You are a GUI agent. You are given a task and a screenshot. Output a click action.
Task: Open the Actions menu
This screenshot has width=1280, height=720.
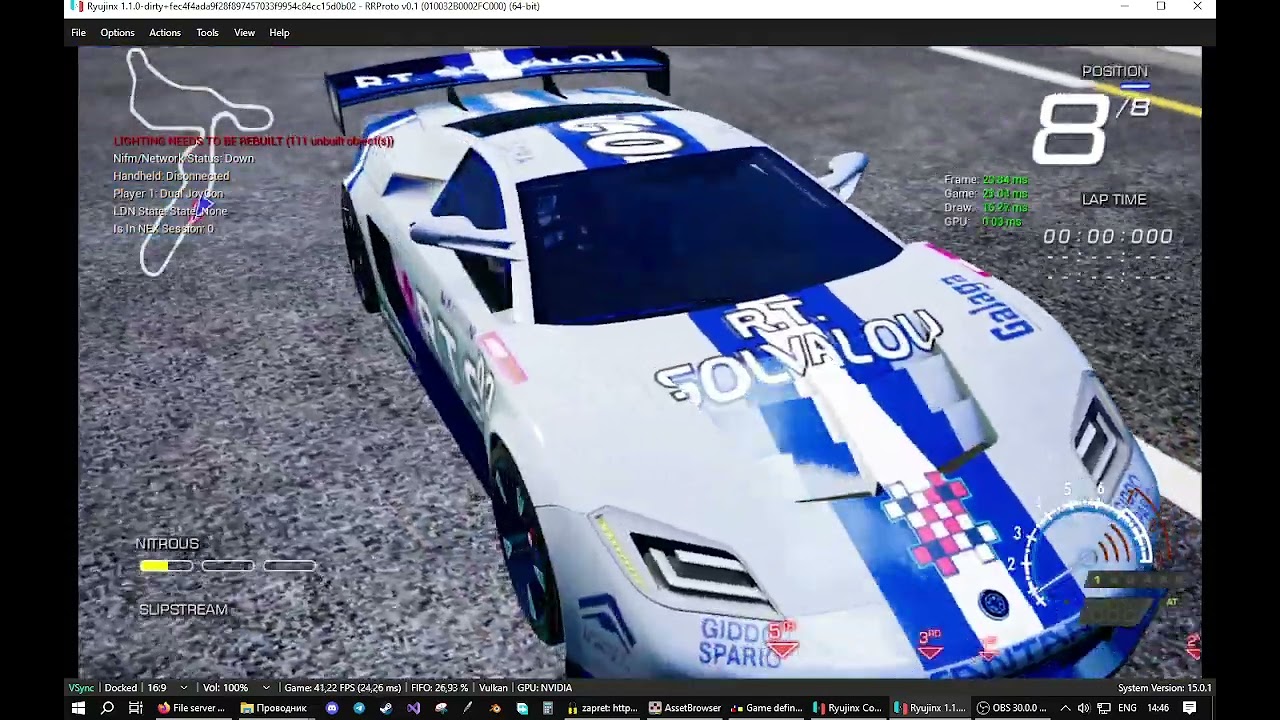point(165,33)
